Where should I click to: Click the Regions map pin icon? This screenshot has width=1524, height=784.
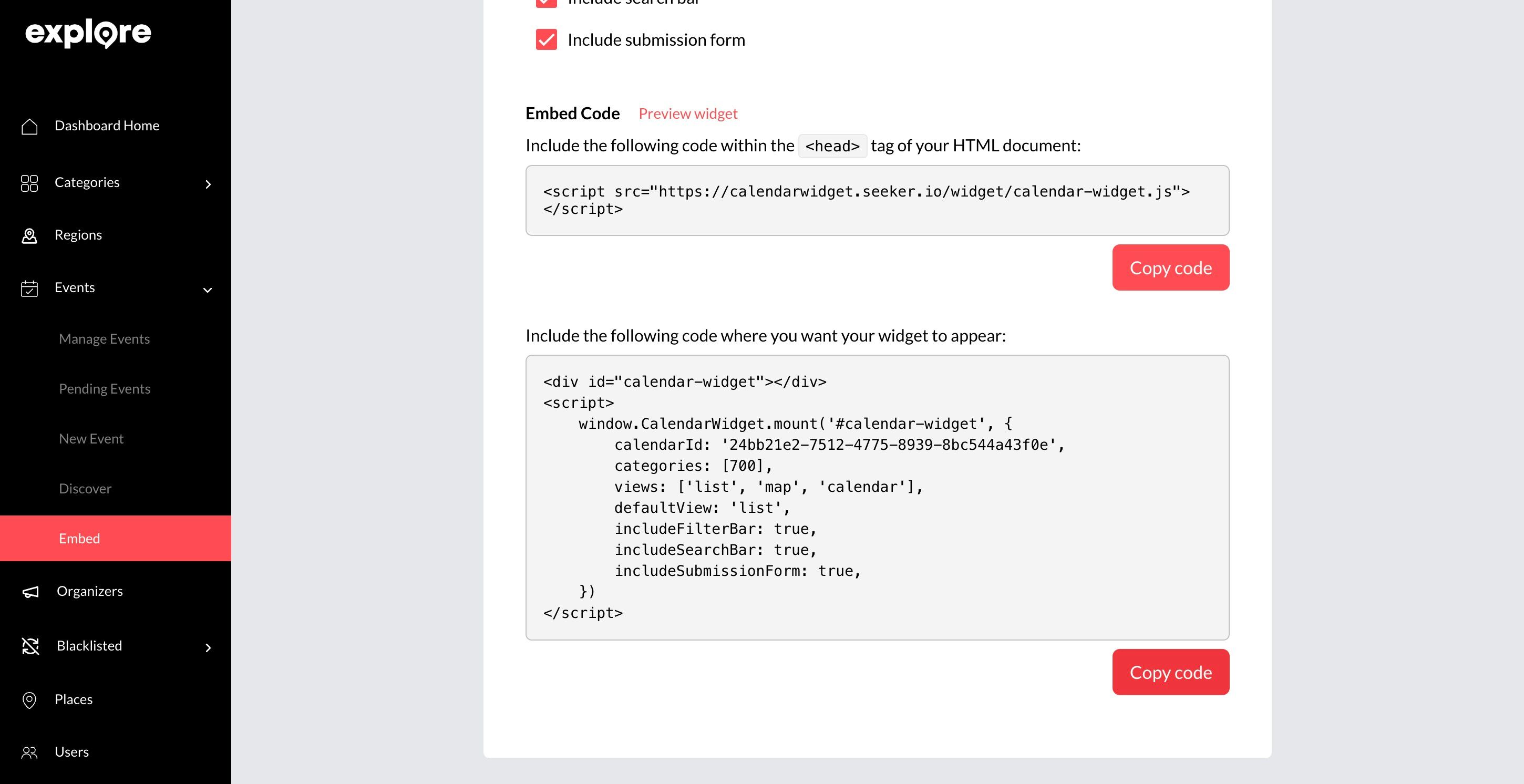click(x=29, y=235)
